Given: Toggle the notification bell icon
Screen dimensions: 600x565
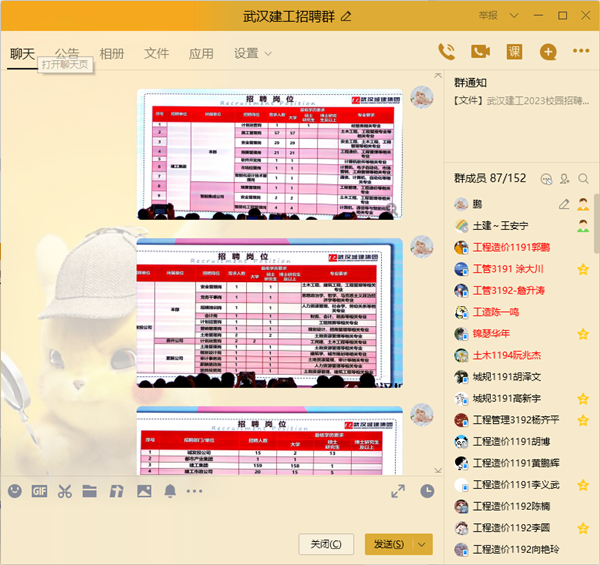Looking at the screenshot, I should (x=170, y=491).
